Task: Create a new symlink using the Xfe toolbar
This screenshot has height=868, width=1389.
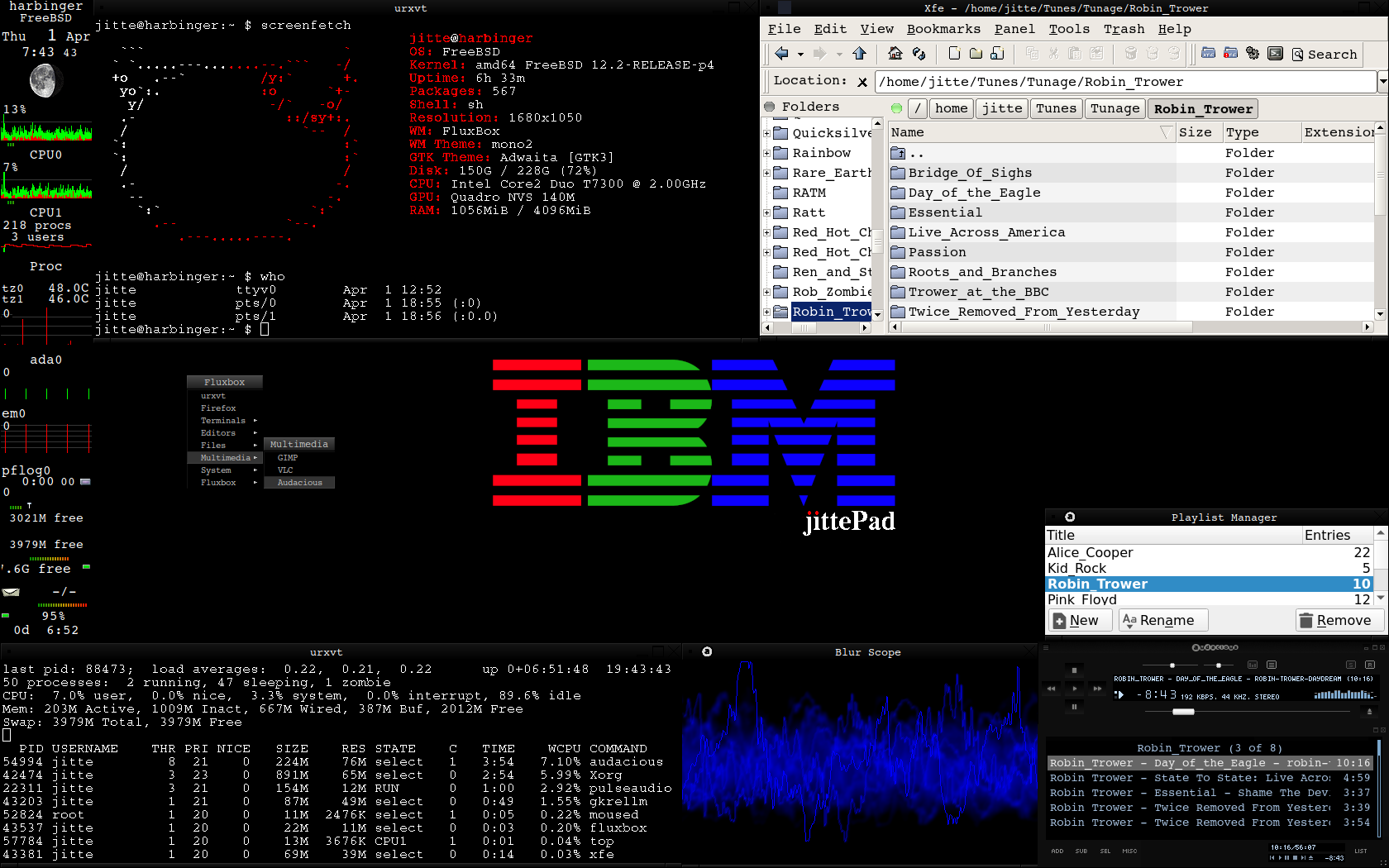Action: coord(998,54)
